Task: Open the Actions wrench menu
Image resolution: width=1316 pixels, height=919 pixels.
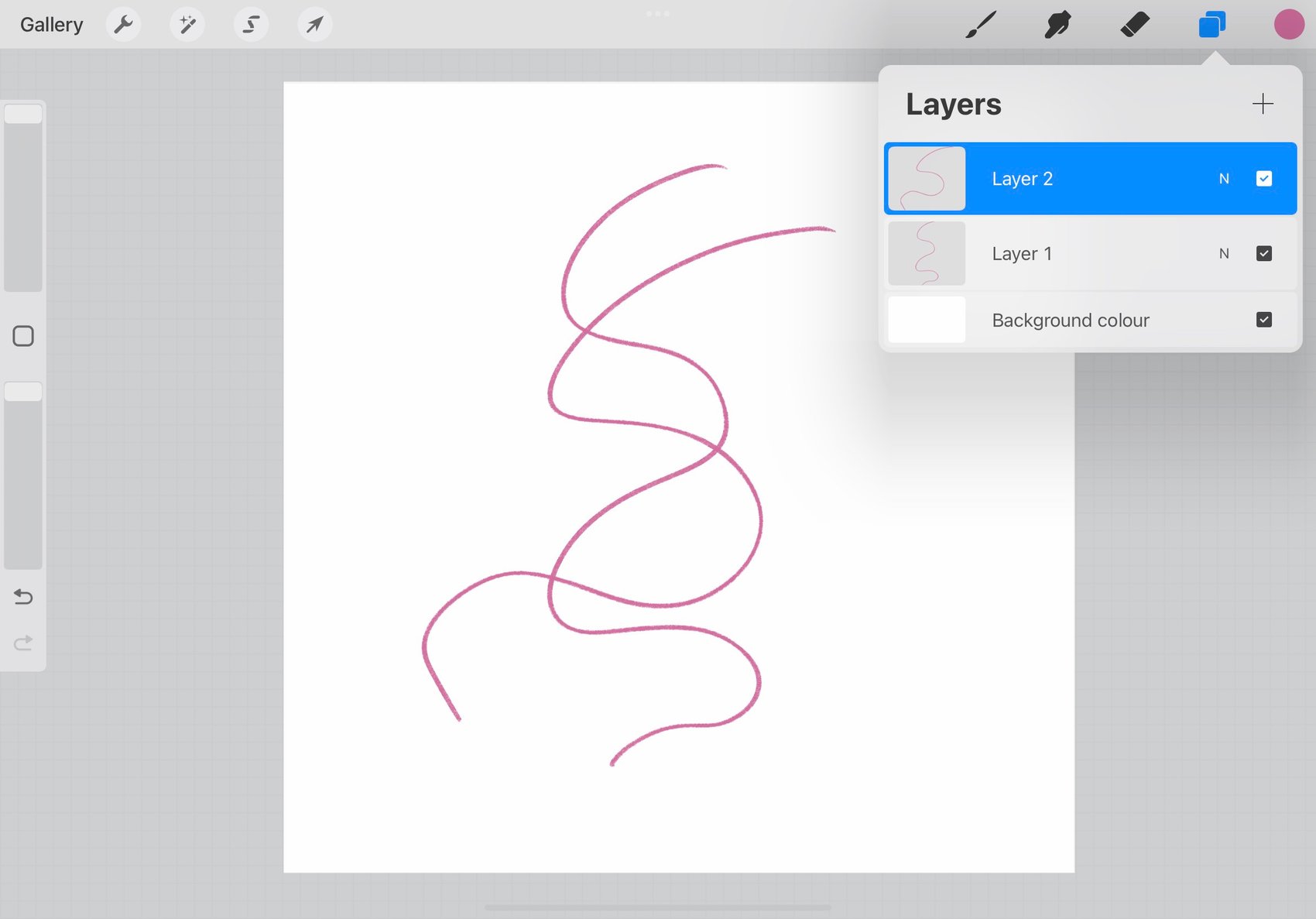Action: click(123, 25)
